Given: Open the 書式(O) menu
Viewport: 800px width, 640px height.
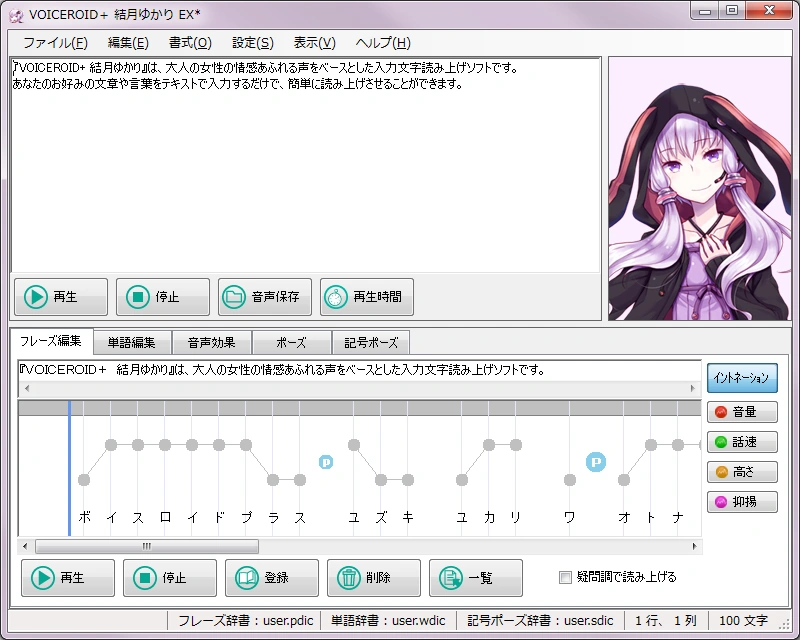Looking at the screenshot, I should [190, 43].
